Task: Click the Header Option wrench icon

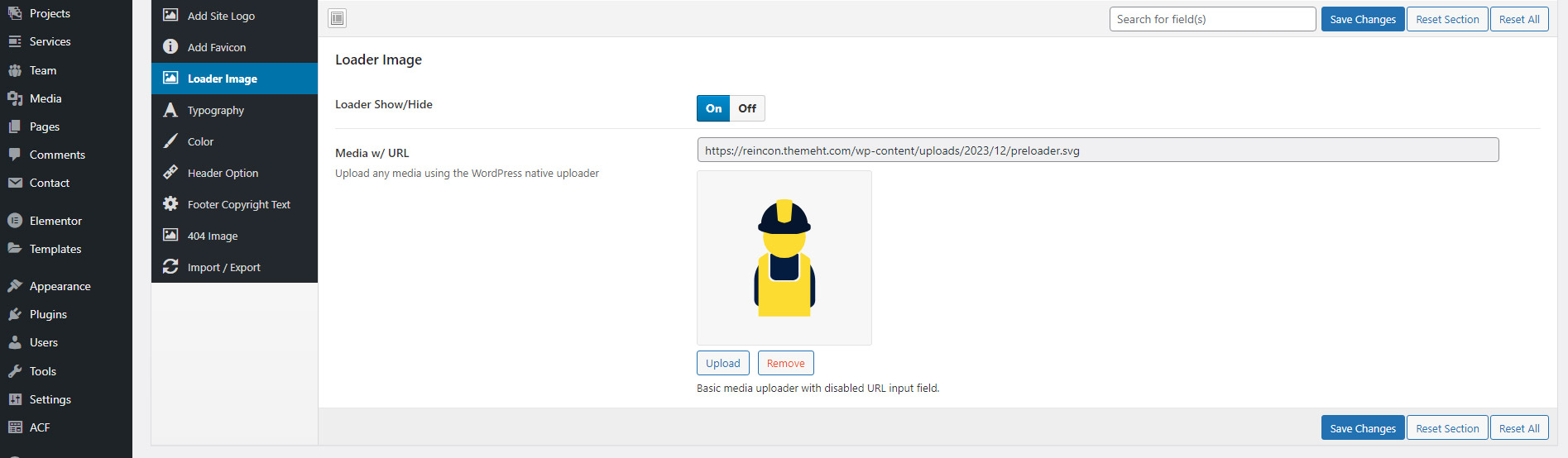Action: [x=170, y=173]
